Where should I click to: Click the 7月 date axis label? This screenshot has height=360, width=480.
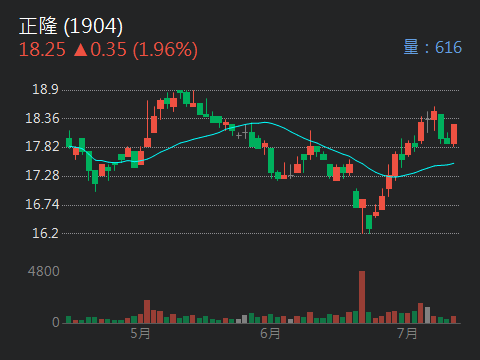click(407, 333)
